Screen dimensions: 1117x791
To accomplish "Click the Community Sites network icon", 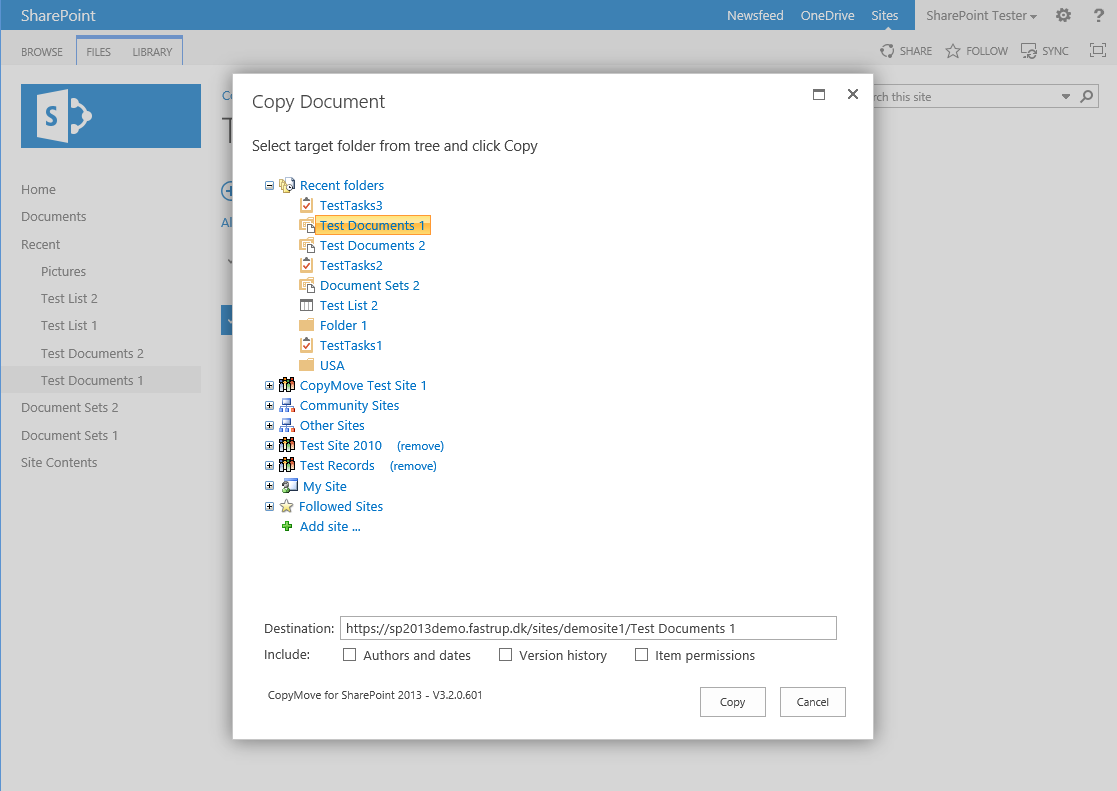I will 286,405.
